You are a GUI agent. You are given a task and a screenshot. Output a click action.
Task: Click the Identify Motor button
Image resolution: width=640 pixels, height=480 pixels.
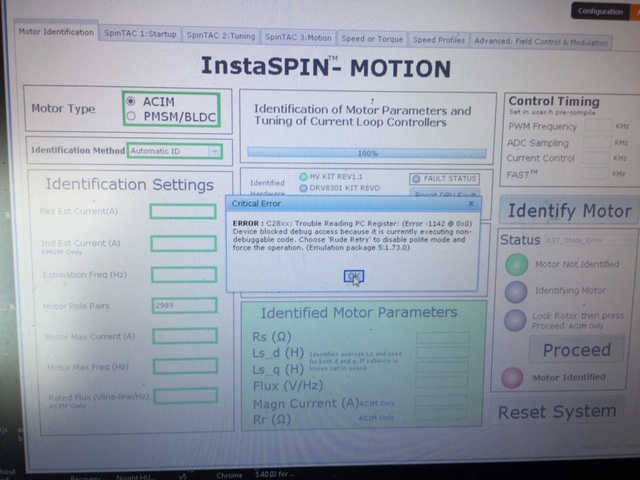(x=569, y=211)
